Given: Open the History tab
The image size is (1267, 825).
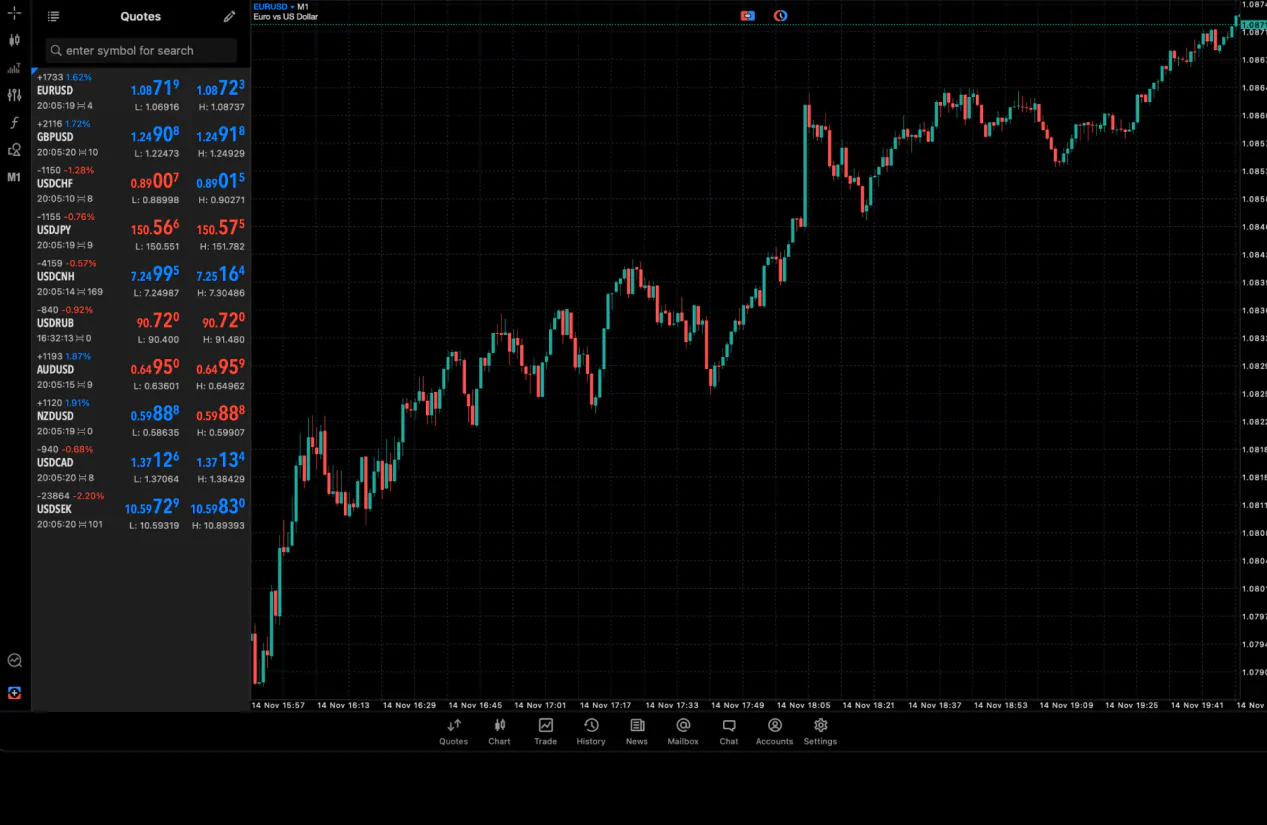Looking at the screenshot, I should 591,731.
